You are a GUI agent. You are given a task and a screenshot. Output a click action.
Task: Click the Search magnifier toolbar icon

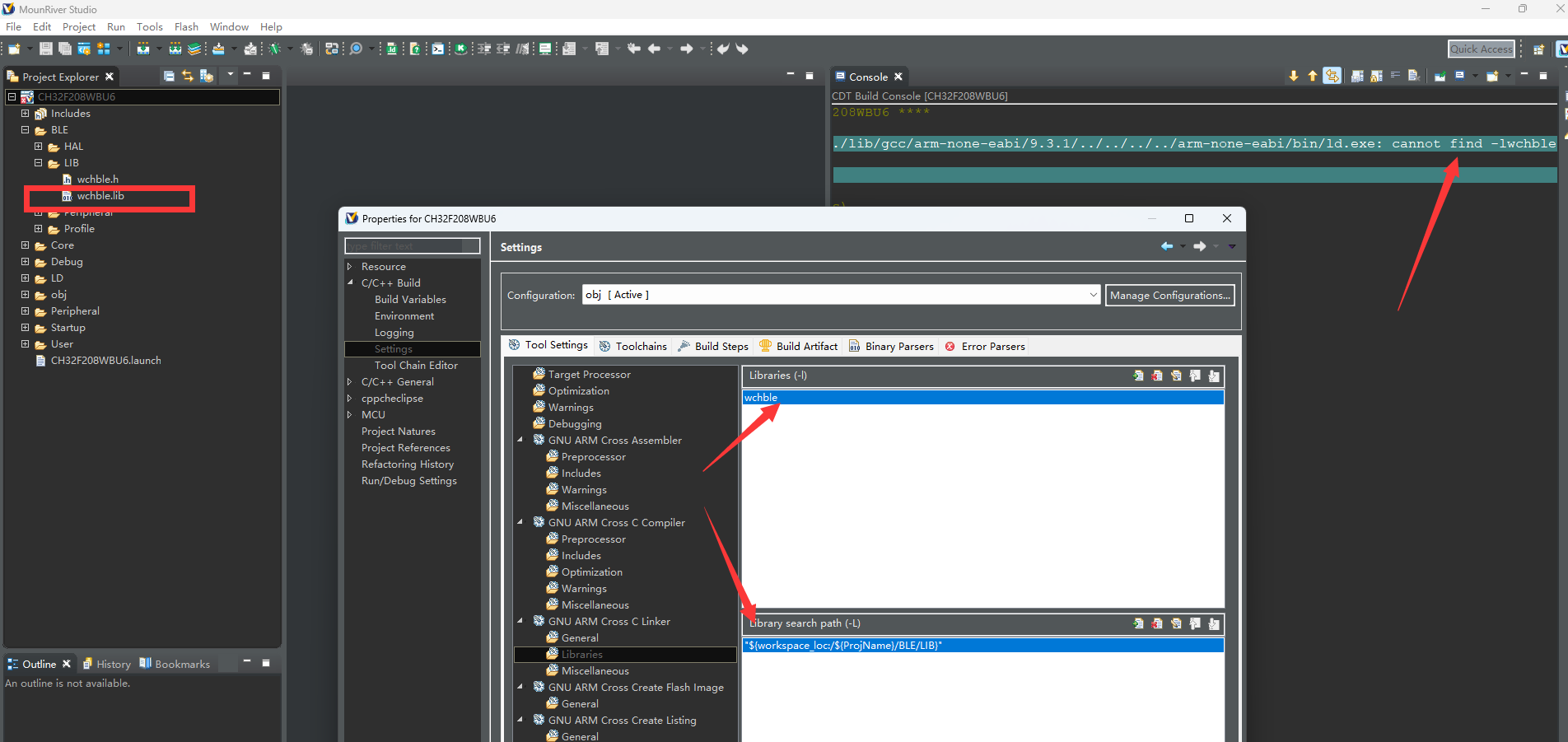click(356, 49)
